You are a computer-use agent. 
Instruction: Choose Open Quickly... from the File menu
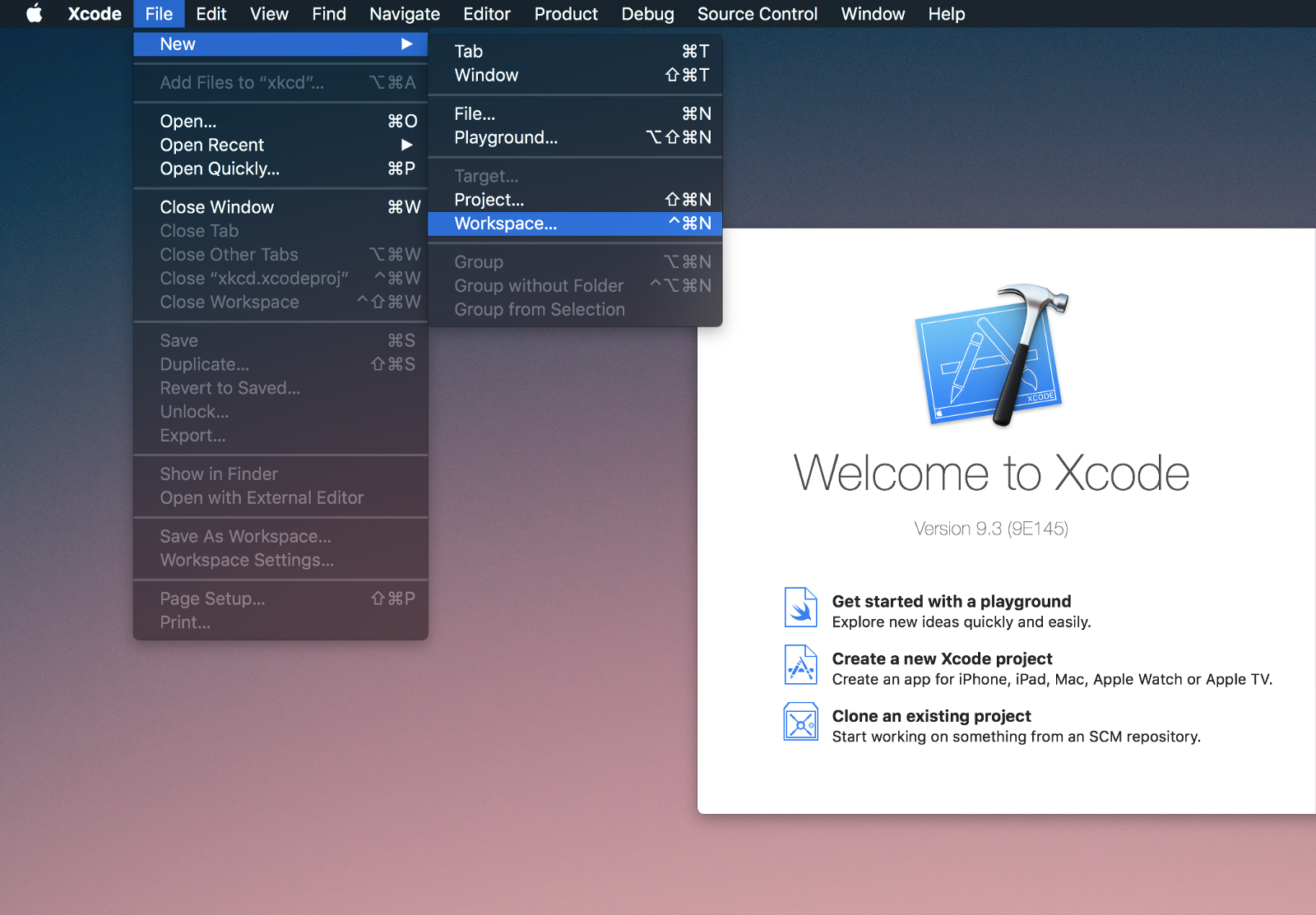click(x=280, y=169)
